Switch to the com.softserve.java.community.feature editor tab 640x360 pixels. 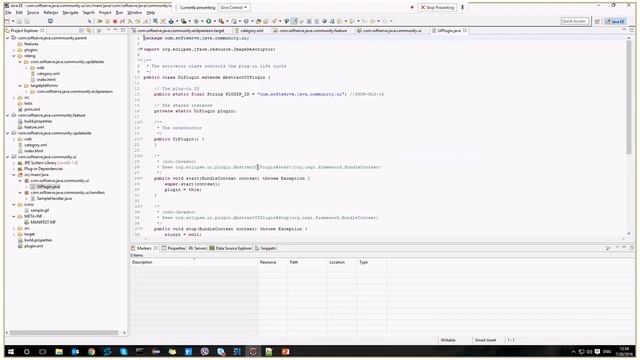tap(313, 31)
